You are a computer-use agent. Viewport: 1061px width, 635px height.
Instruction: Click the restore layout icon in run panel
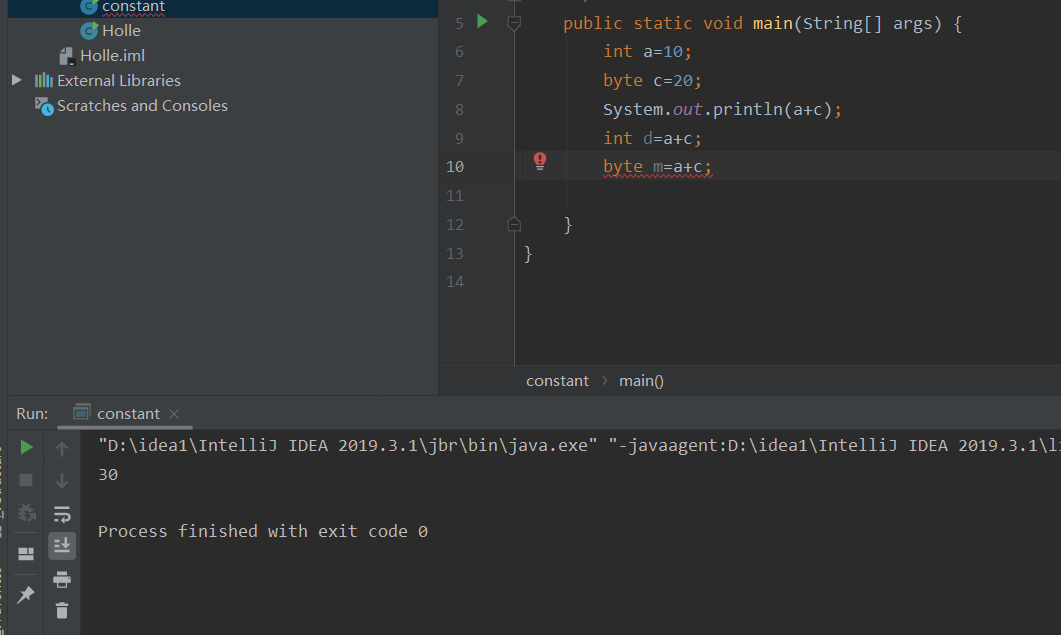(x=26, y=554)
